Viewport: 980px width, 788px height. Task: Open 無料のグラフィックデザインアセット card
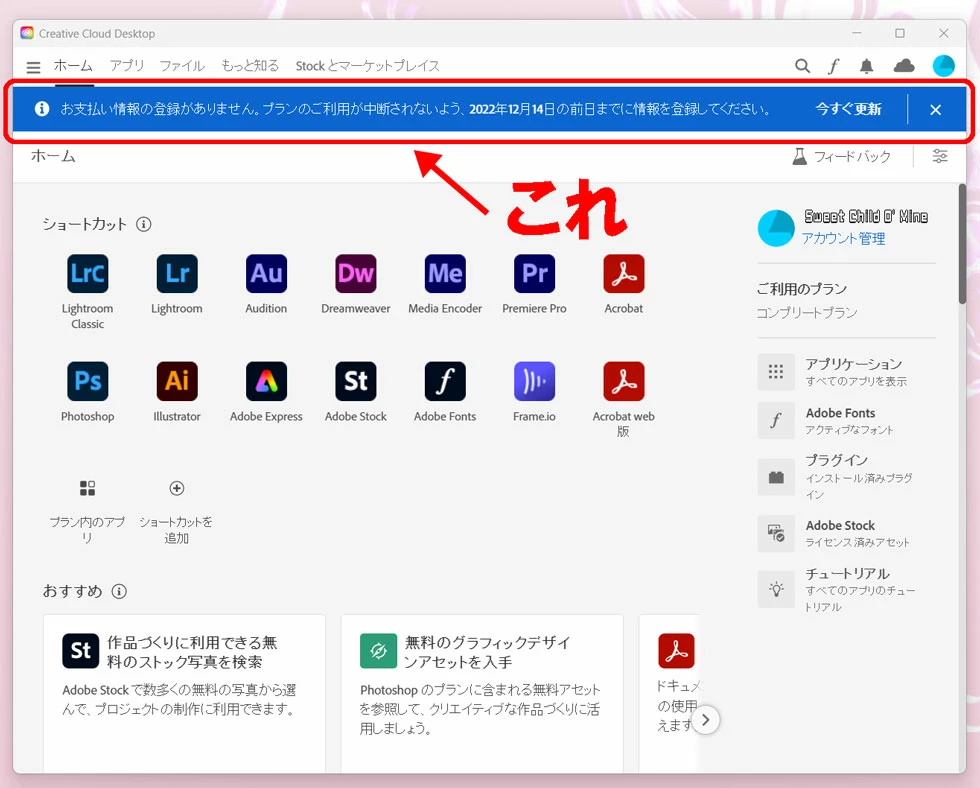tap(482, 694)
